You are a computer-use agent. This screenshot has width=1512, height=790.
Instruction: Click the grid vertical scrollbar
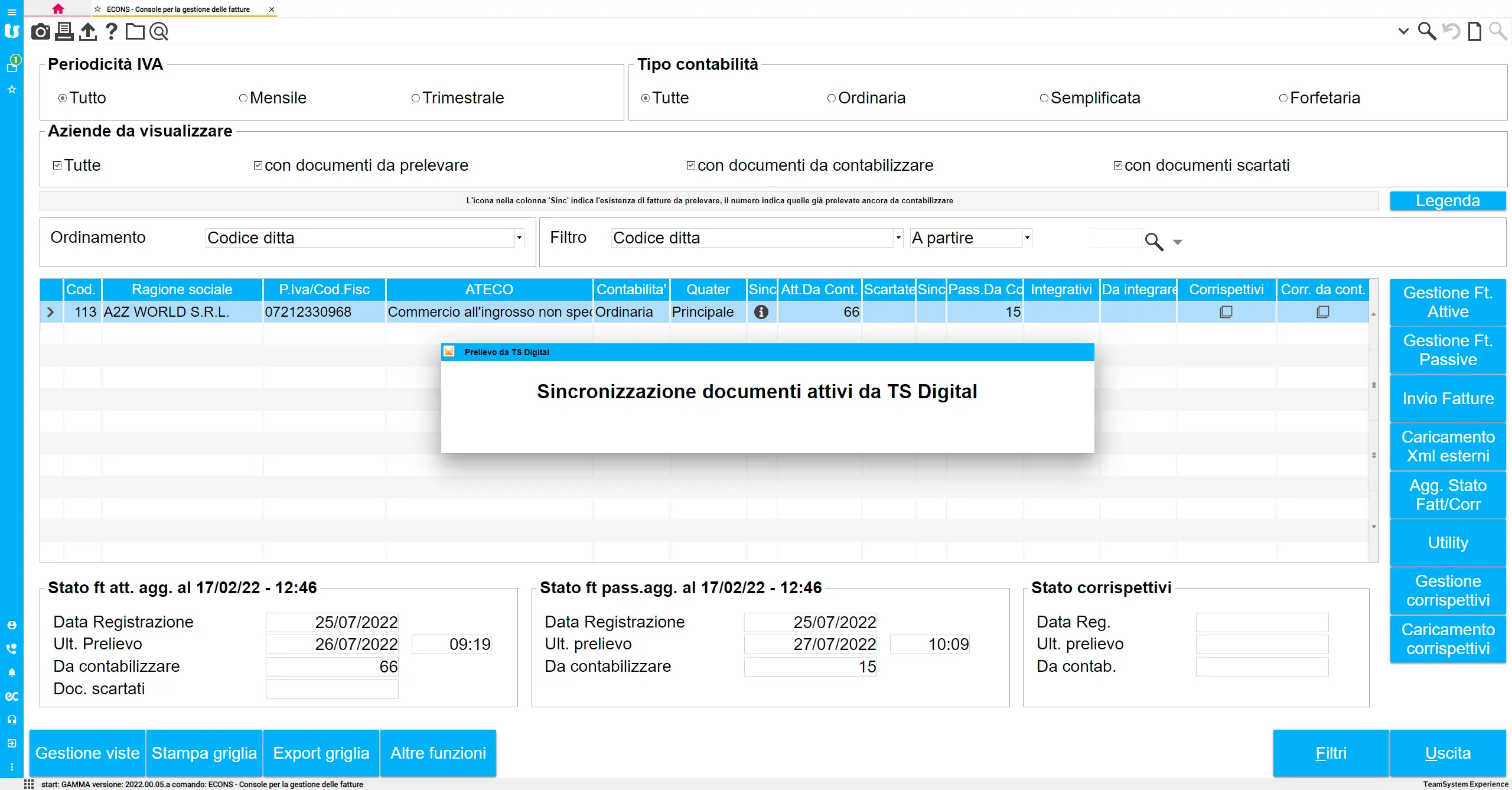[x=1374, y=420]
